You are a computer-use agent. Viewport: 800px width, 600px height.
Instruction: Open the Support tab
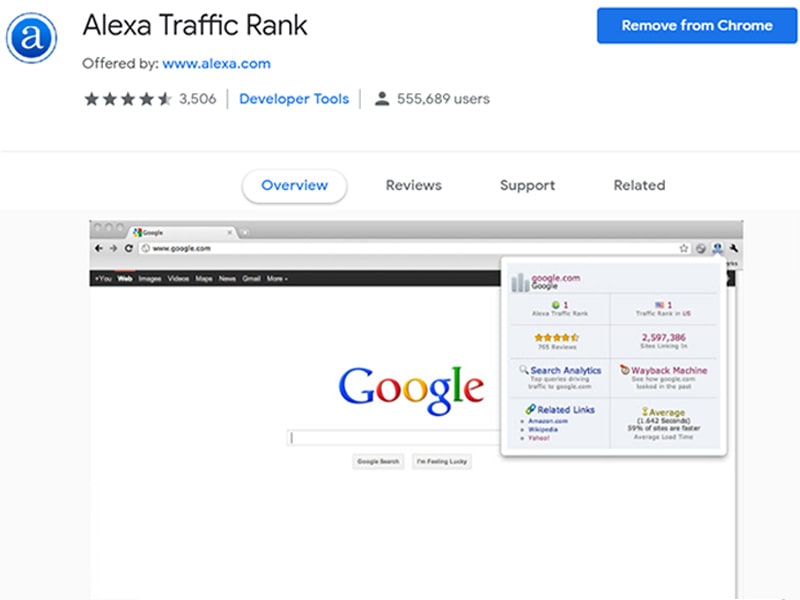click(528, 186)
